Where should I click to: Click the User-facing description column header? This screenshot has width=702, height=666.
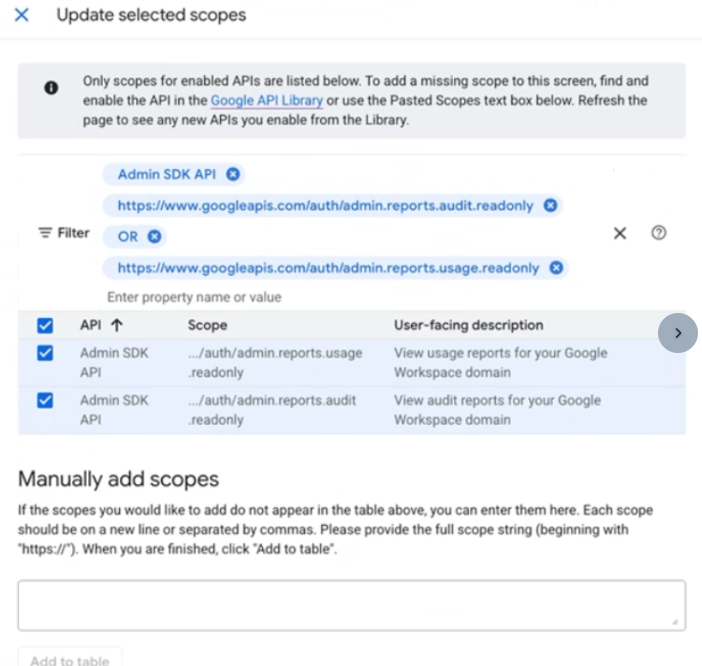[x=468, y=325]
